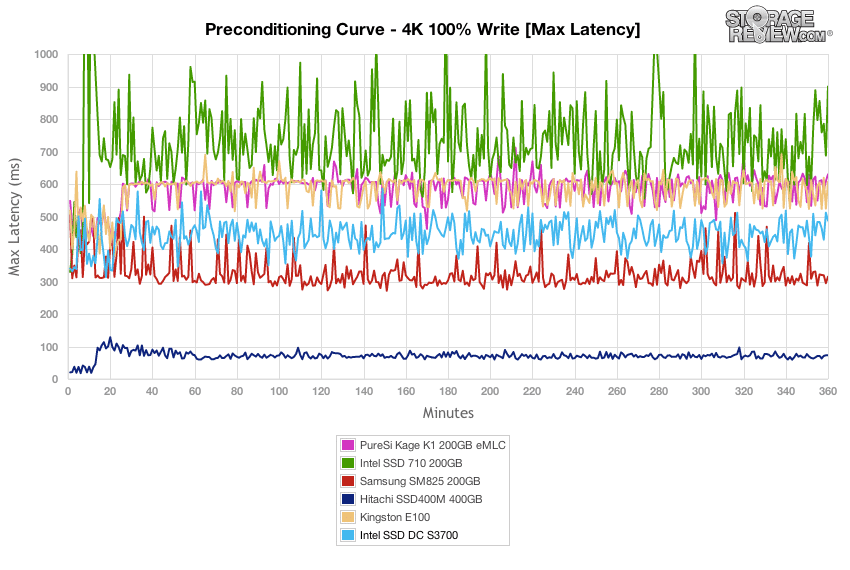The image size is (850, 570).
Task: Click the x-axis label 120
Action: [x=321, y=391]
